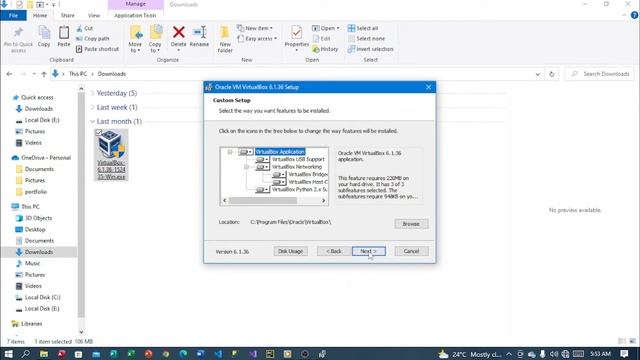Refresh the Downloads folder view
This screenshot has height=360, width=640.
[x=551, y=74]
